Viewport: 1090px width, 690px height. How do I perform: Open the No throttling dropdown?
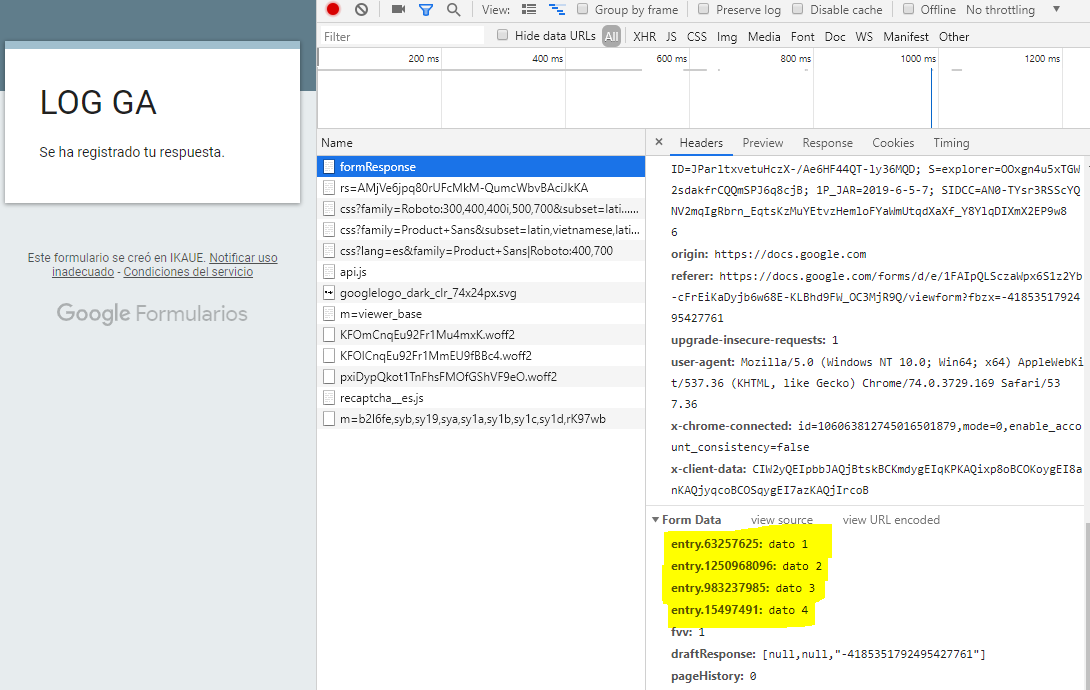pyautogui.click(x=1014, y=10)
